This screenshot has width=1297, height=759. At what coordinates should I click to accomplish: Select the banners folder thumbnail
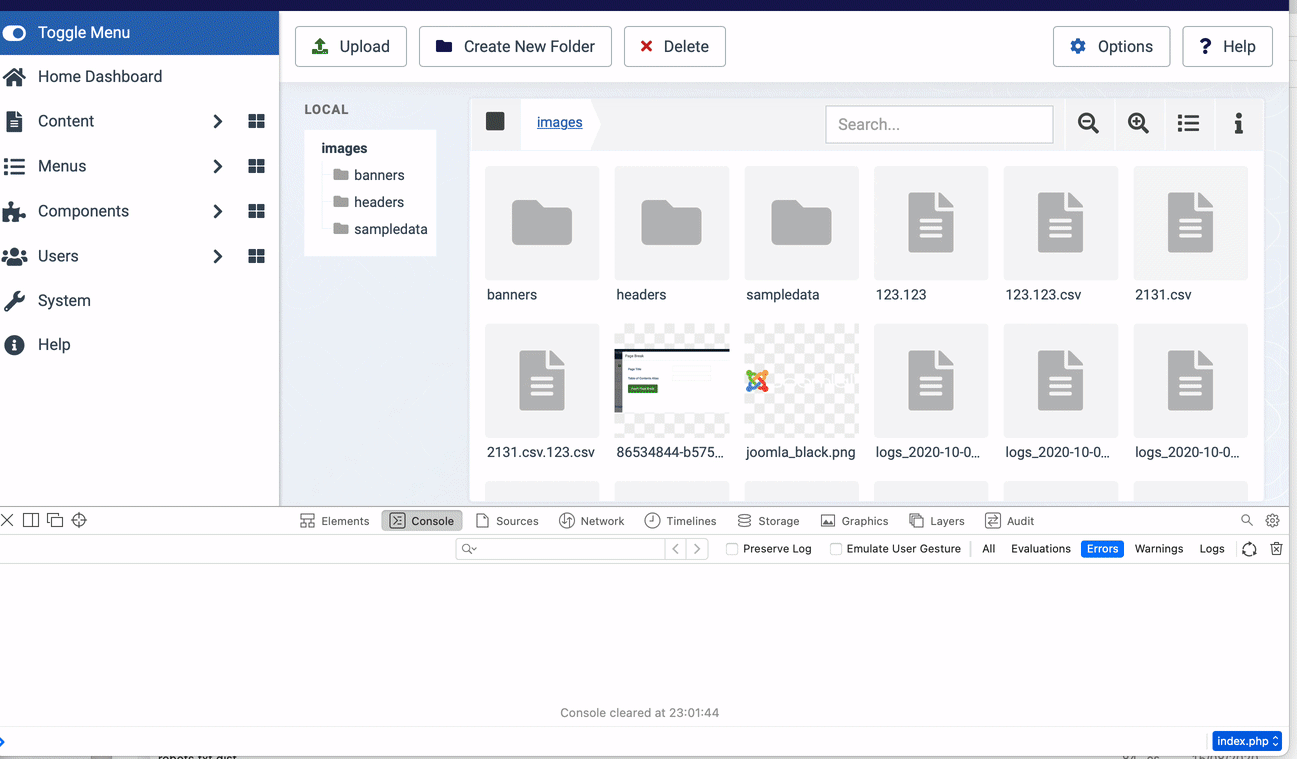point(542,223)
